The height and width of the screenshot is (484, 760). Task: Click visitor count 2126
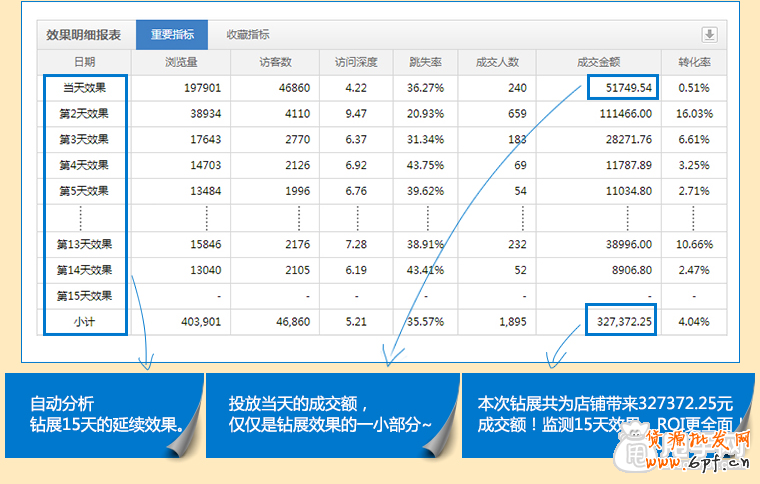coord(298,165)
